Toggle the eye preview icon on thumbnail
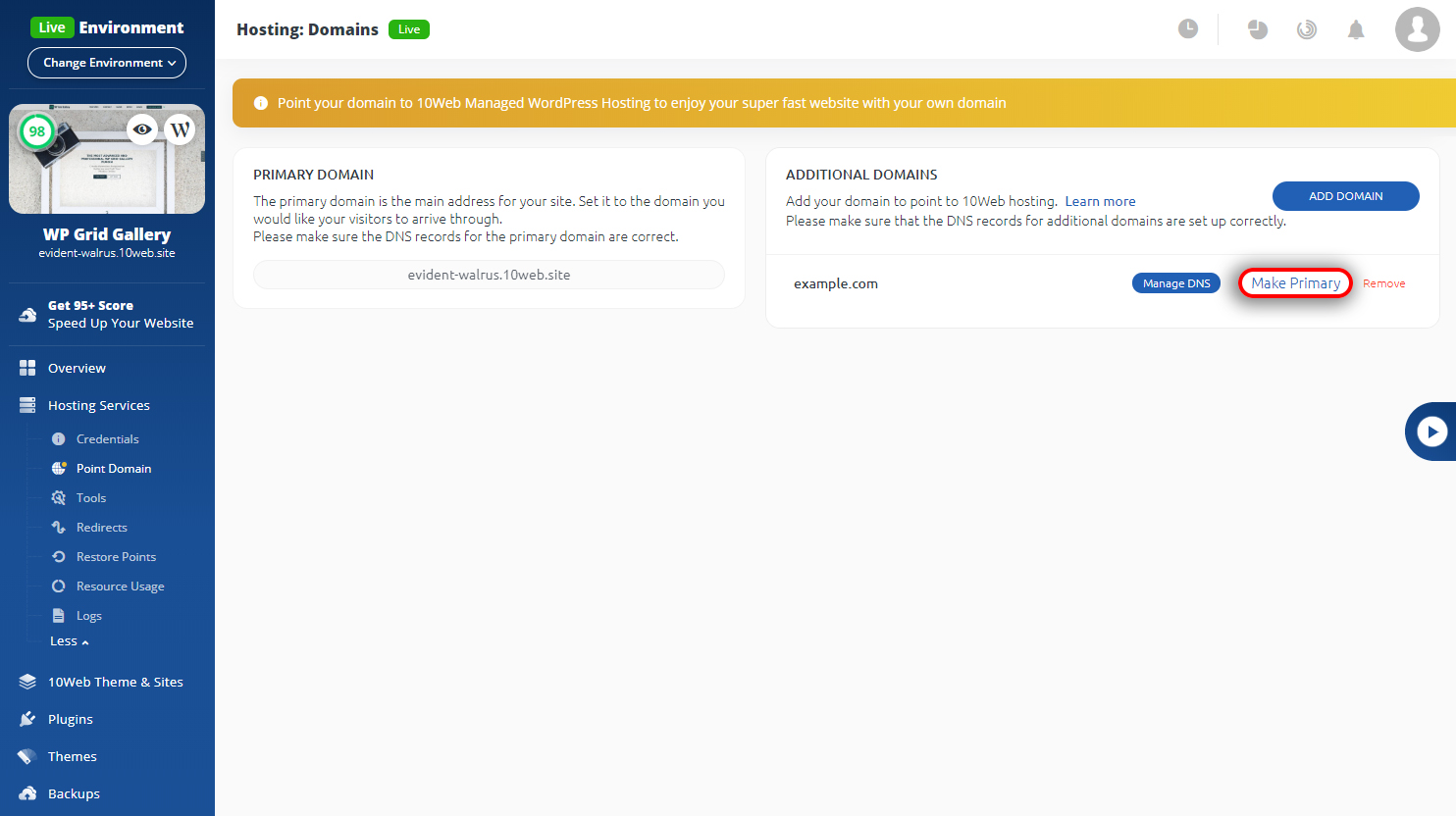 coord(142,129)
